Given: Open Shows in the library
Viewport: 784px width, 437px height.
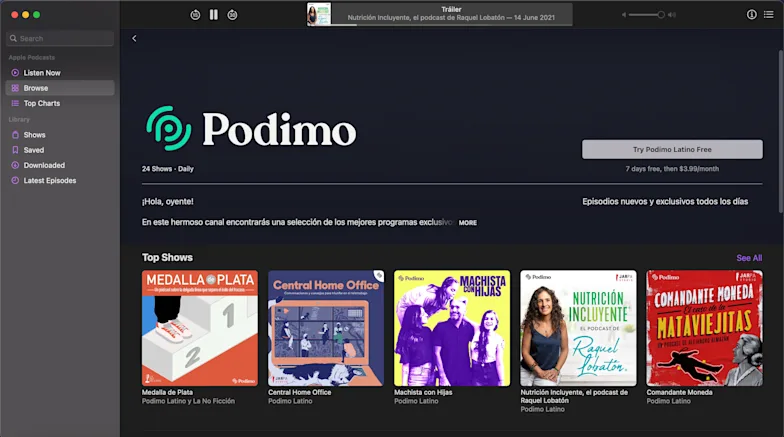Looking at the screenshot, I should pos(60,135).
